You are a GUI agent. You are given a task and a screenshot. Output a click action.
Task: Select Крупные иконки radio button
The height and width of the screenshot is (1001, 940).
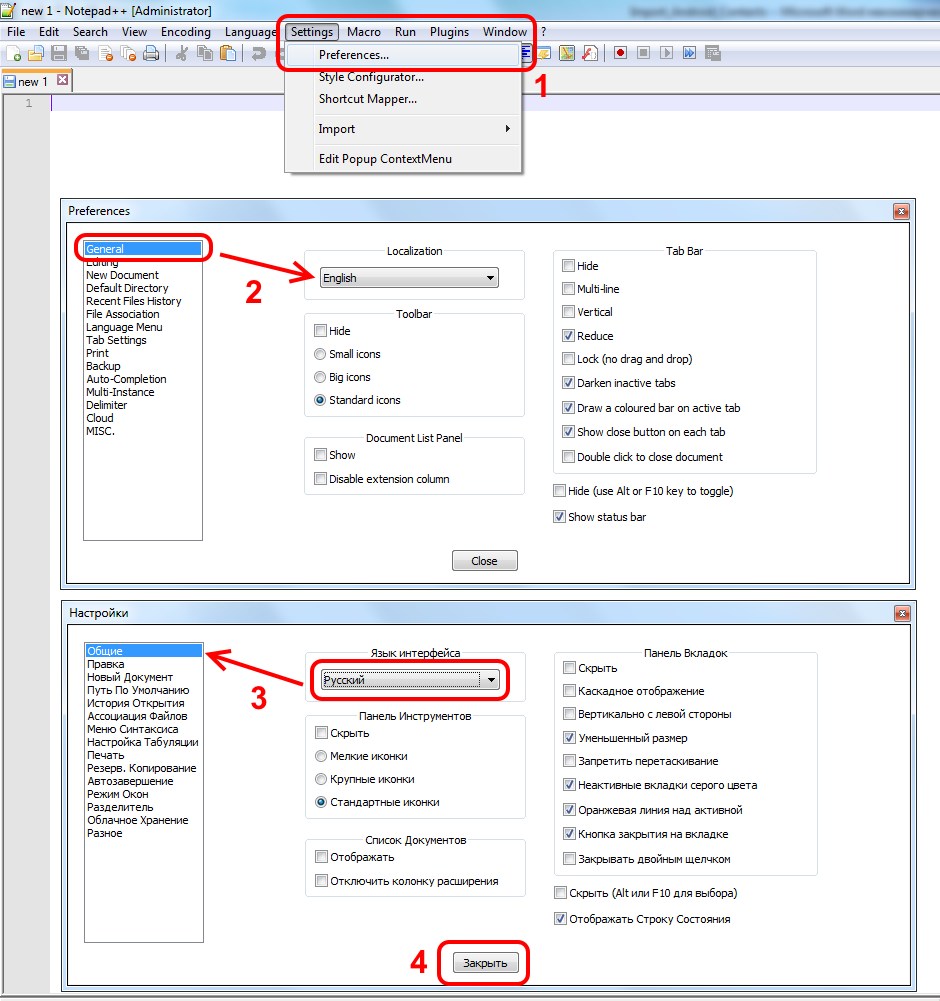tap(321, 779)
